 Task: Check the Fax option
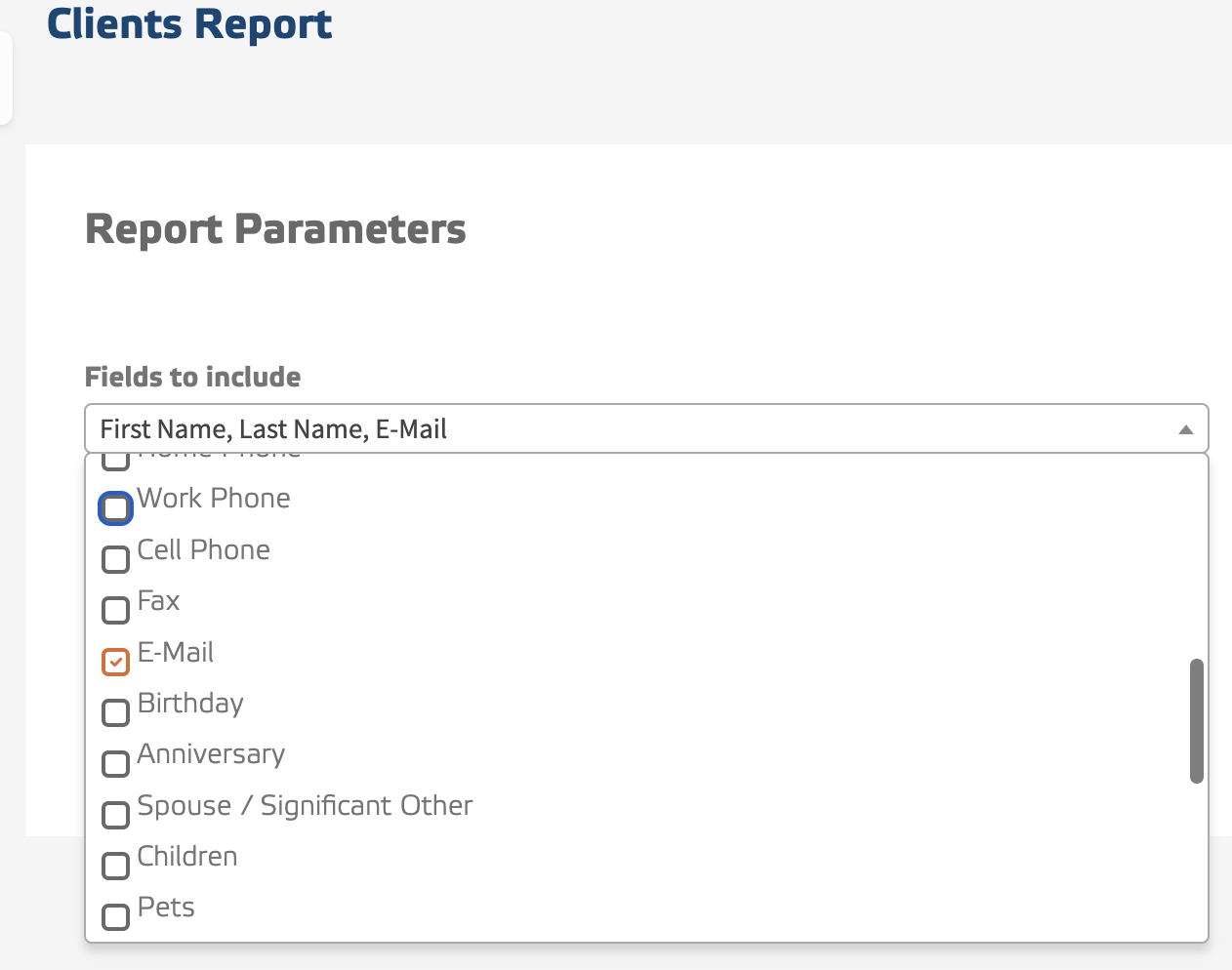(x=115, y=610)
